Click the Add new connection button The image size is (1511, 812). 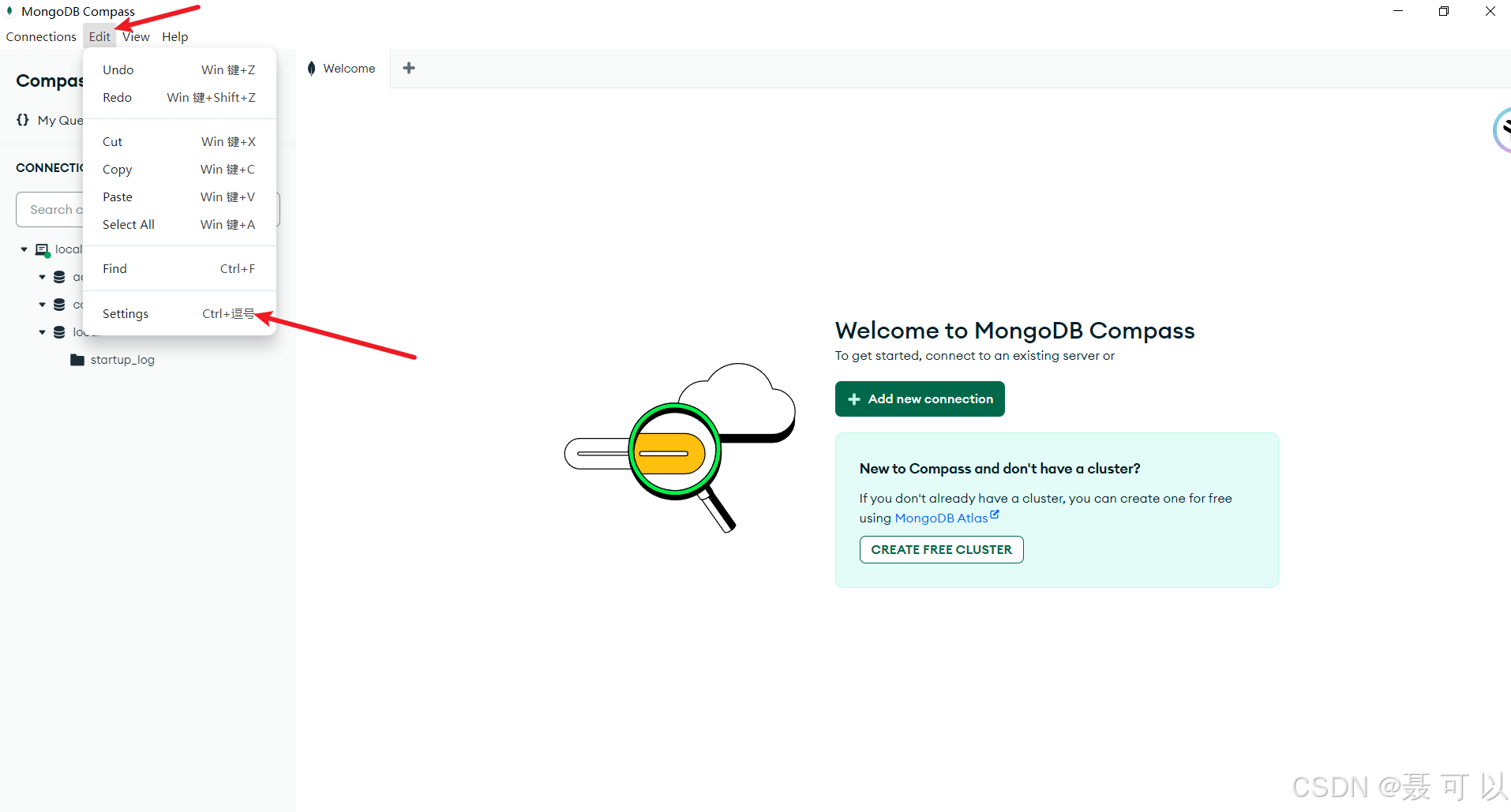pos(920,399)
